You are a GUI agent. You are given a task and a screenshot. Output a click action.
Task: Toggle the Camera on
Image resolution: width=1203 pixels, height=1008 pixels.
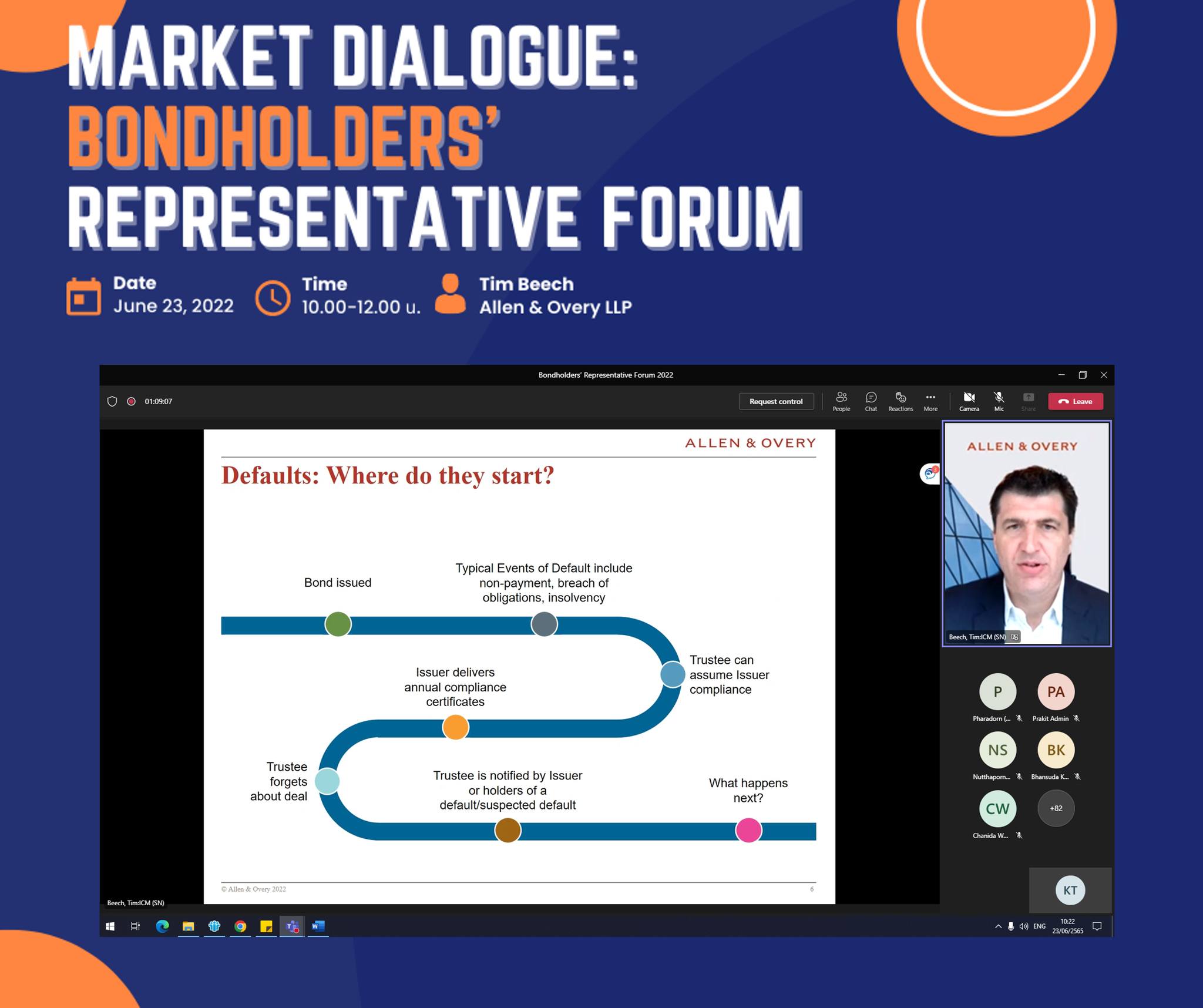(969, 401)
